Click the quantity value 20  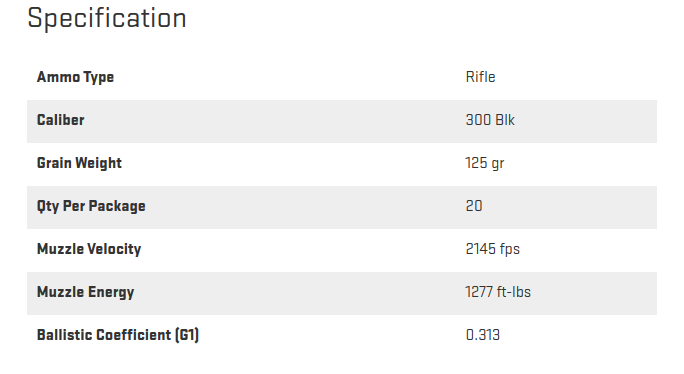(474, 206)
